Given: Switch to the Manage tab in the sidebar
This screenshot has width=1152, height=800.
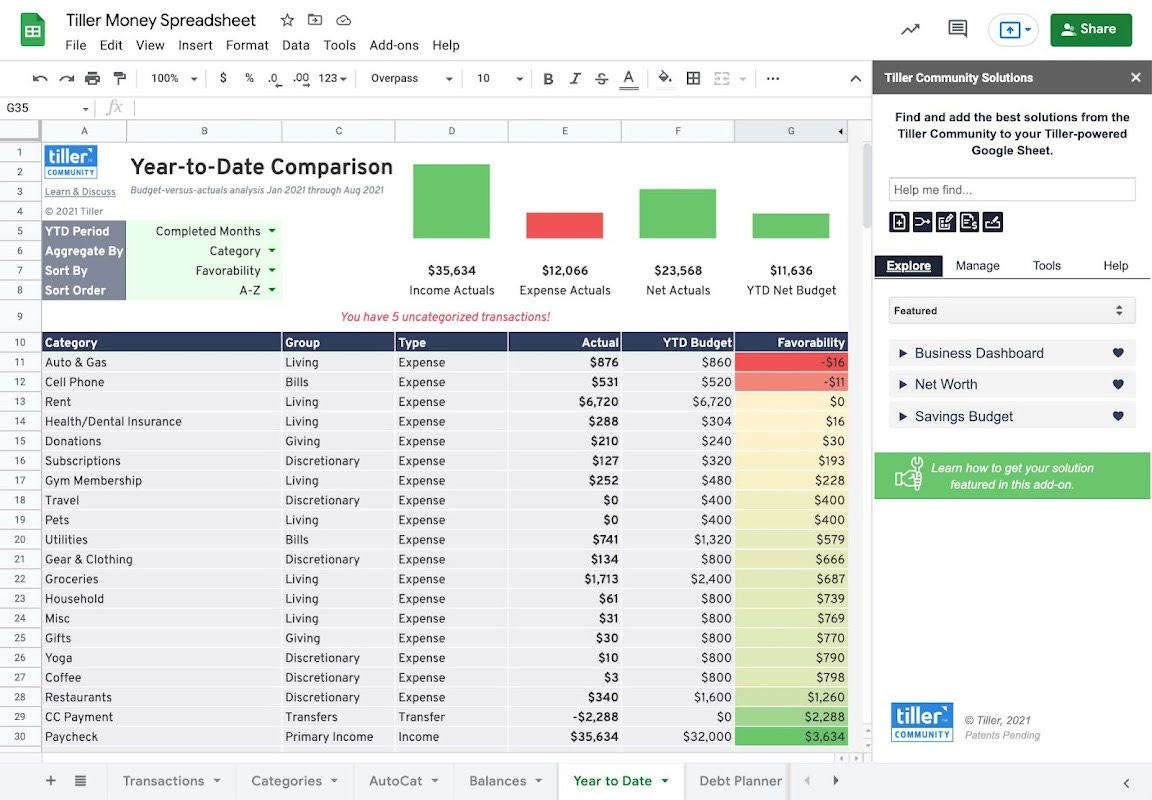Looking at the screenshot, I should (977, 266).
